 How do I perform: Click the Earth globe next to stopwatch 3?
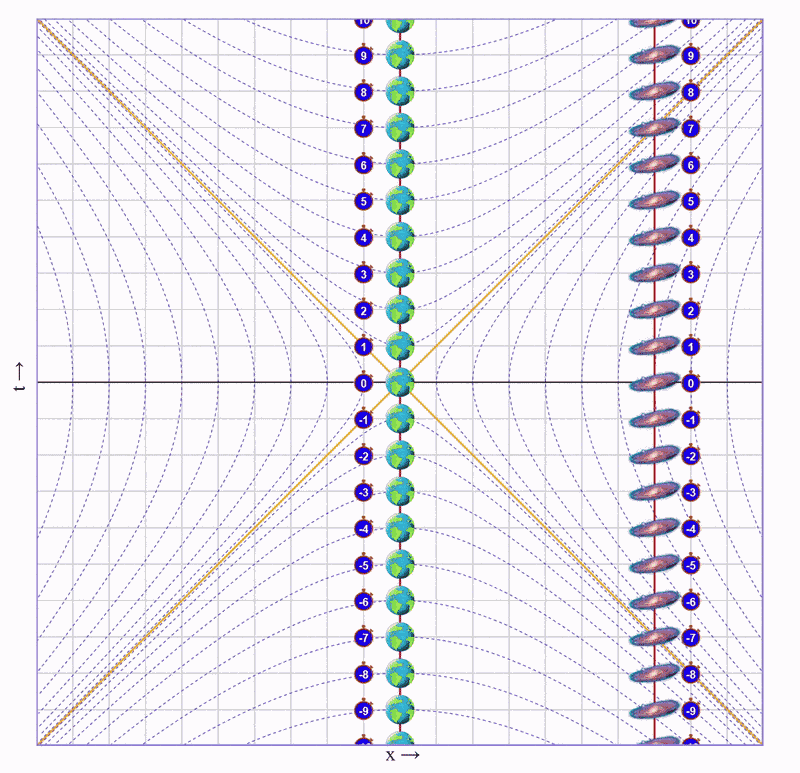400,273
